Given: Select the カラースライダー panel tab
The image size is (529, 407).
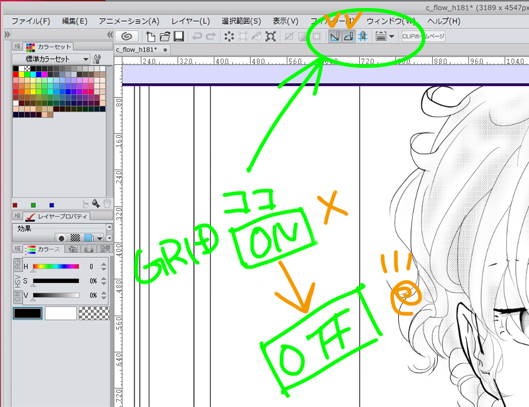Looking at the screenshot, I should click(x=45, y=249).
